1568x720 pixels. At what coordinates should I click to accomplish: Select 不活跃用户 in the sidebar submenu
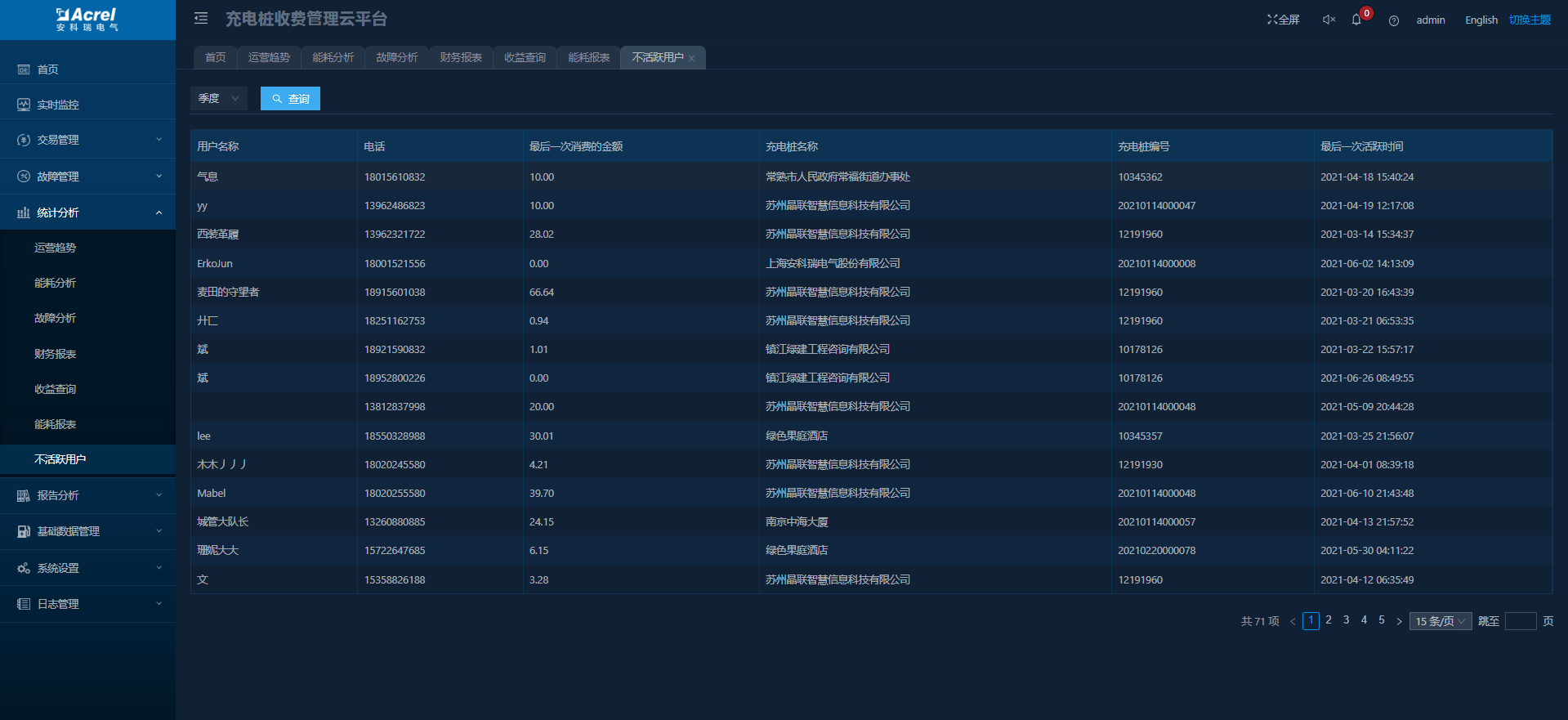pyautogui.click(x=88, y=459)
